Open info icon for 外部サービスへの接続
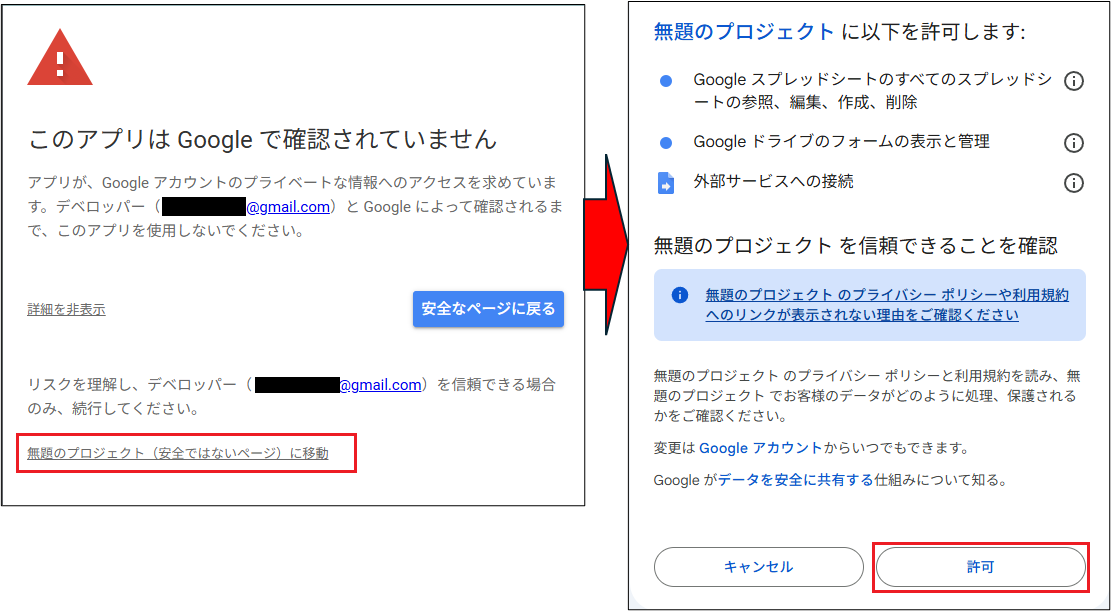This screenshot has height=611, width=1111. [x=1073, y=183]
